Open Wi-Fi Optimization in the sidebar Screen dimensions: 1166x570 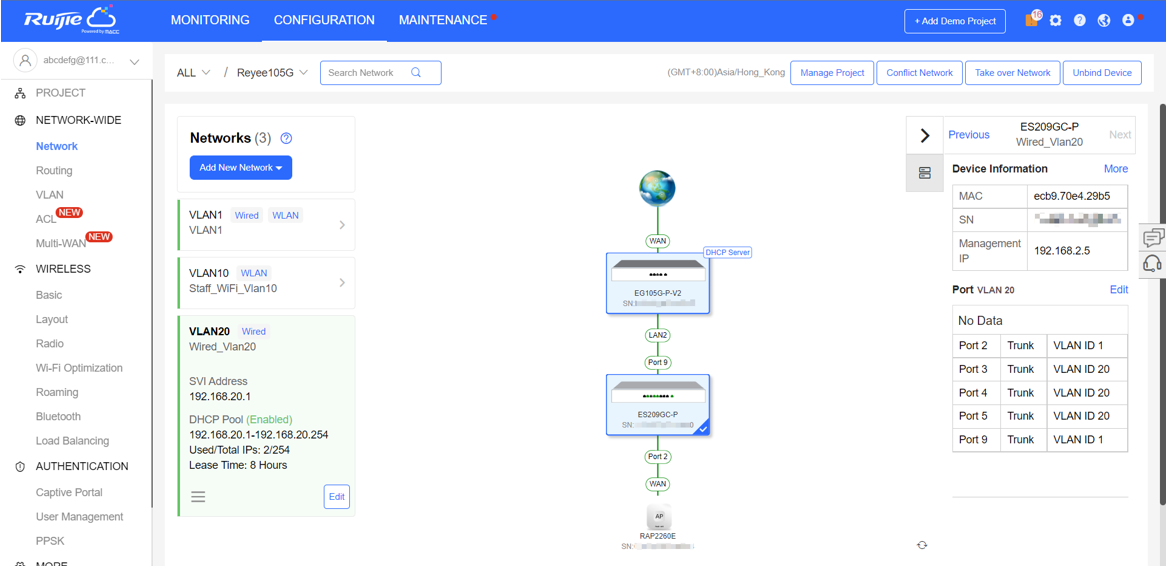point(80,368)
